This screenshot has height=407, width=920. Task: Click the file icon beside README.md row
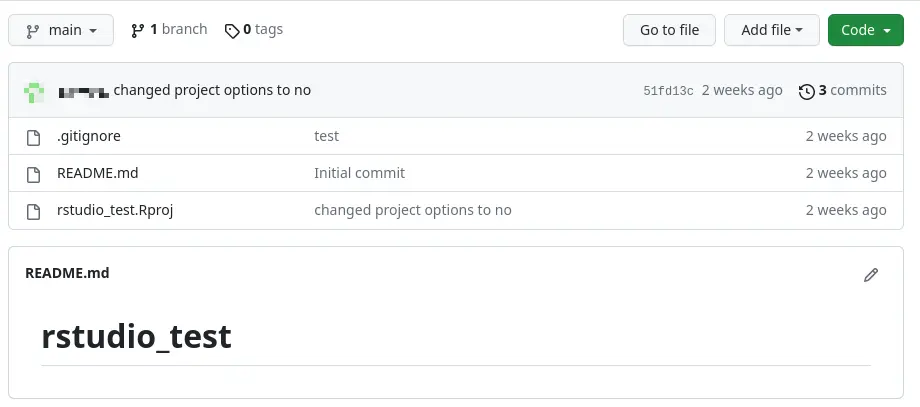click(x=33, y=174)
